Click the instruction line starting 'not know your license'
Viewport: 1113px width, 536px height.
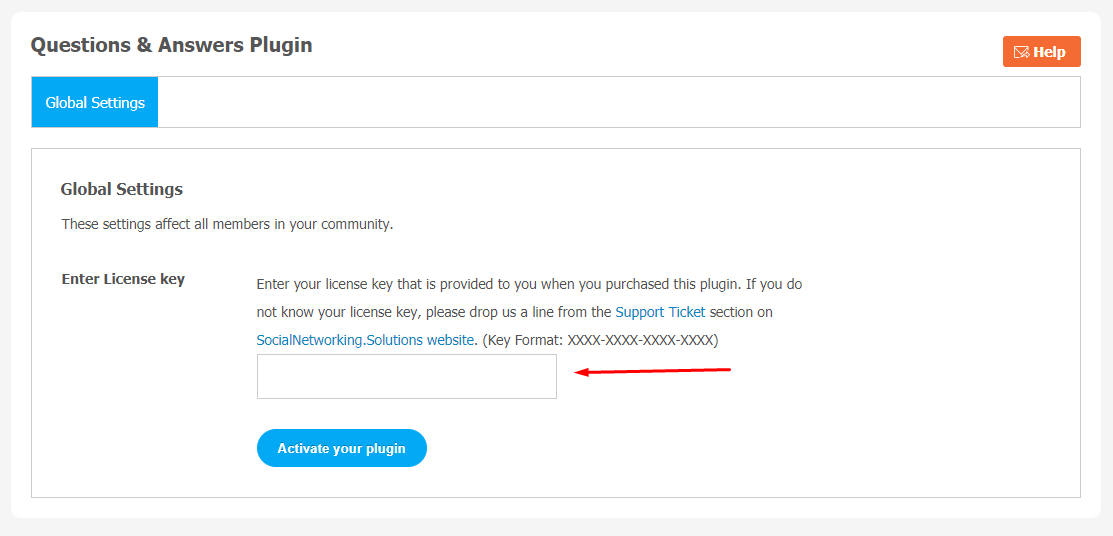[515, 312]
